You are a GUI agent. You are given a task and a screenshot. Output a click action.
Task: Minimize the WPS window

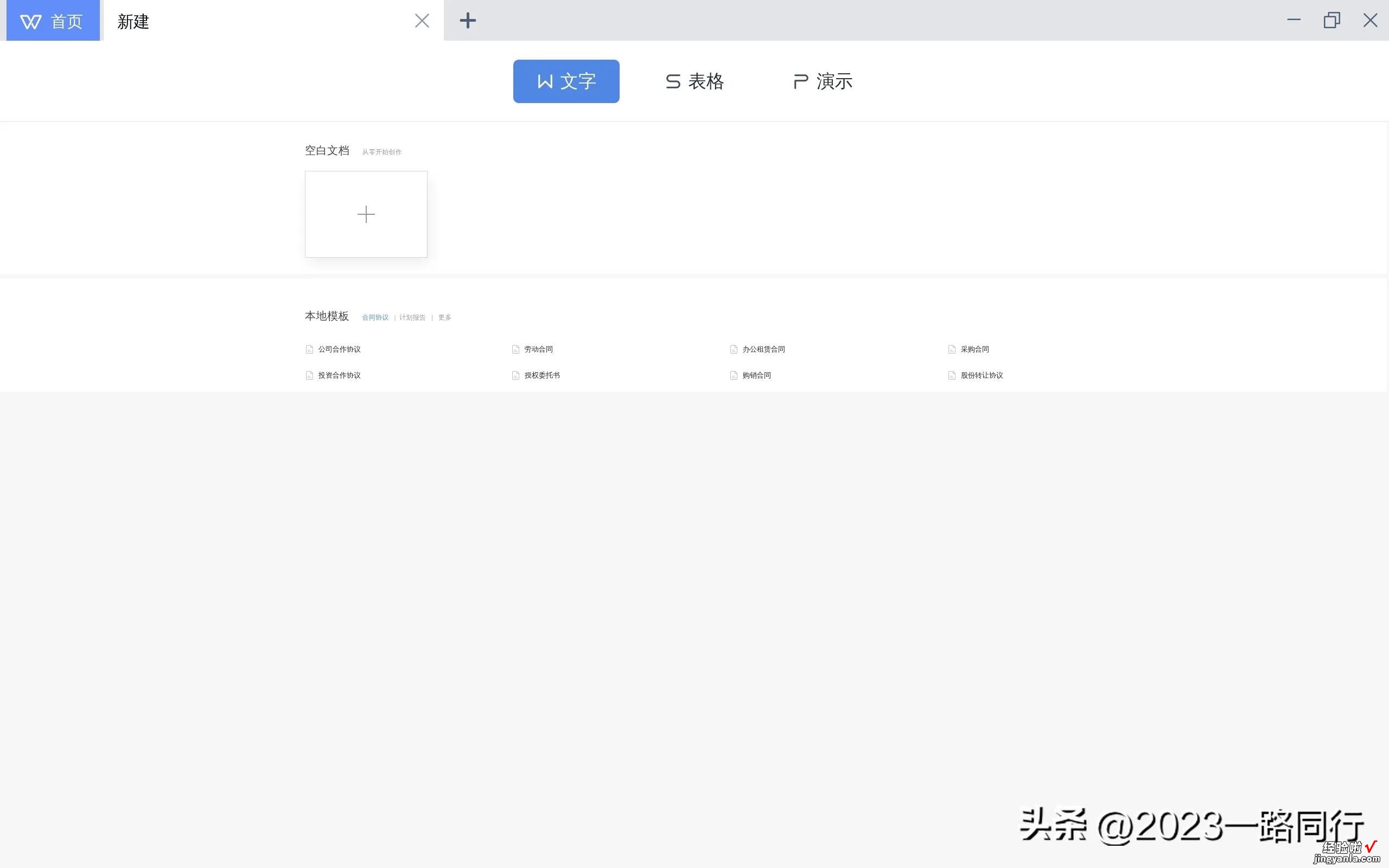click(x=1294, y=20)
